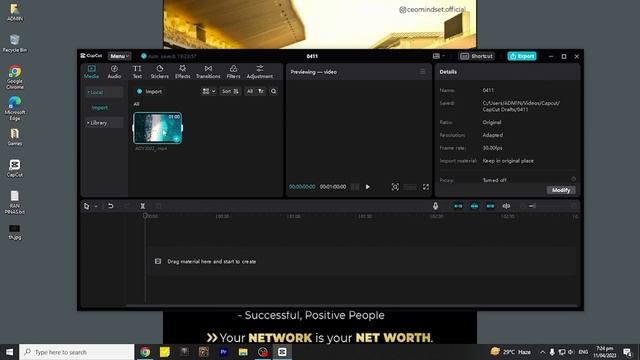Click the preview screenshot focus icon
The image size is (640, 360).
(395, 187)
